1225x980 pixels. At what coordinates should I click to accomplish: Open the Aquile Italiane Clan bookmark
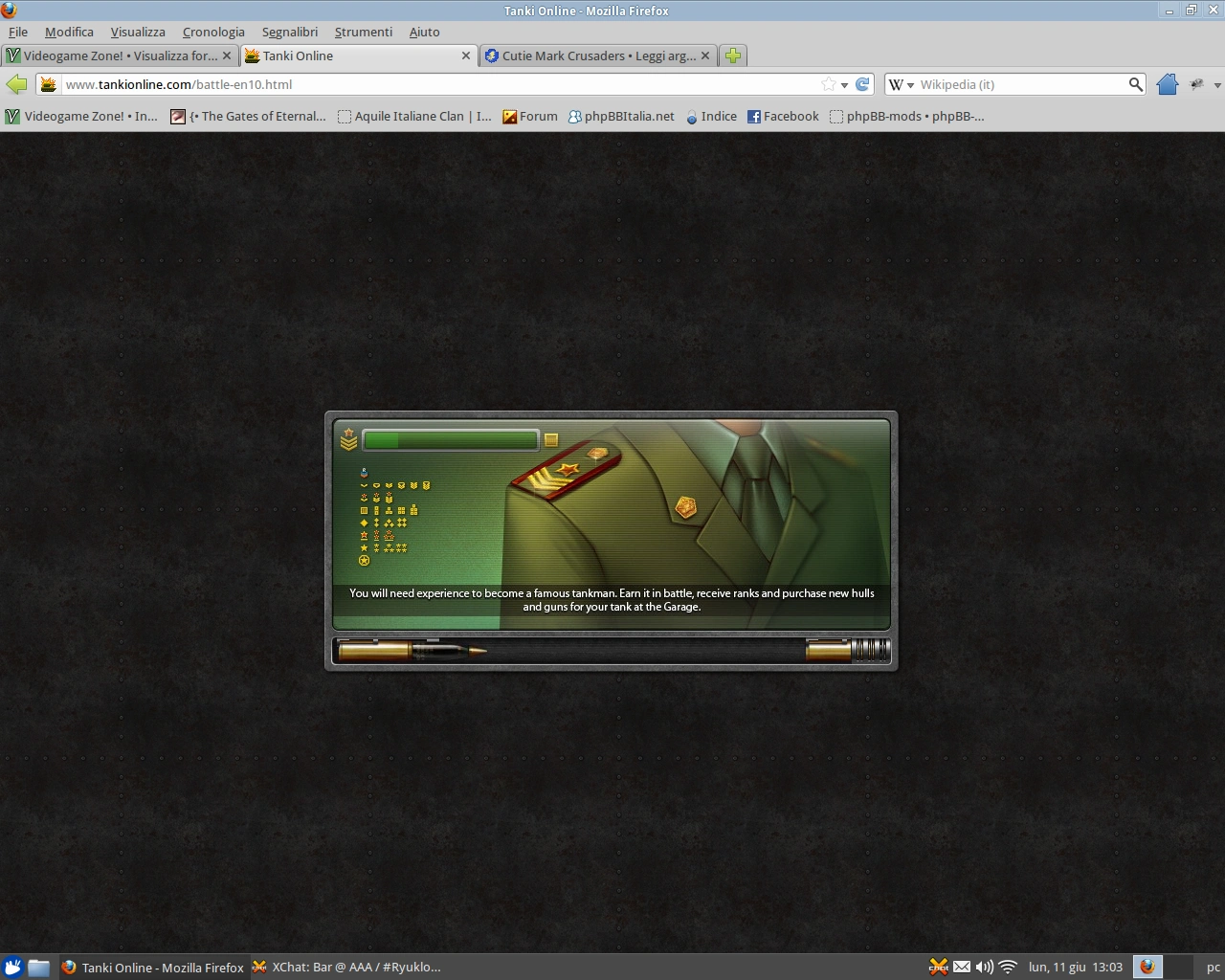414,116
